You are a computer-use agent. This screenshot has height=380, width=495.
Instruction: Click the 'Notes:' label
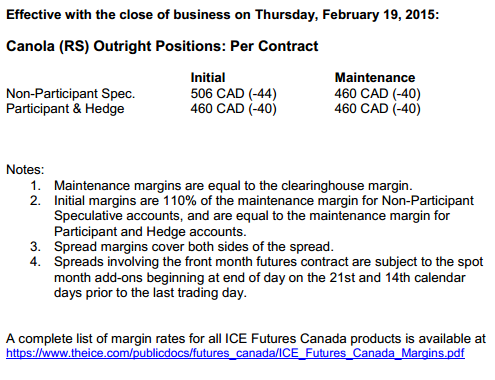[25, 170]
